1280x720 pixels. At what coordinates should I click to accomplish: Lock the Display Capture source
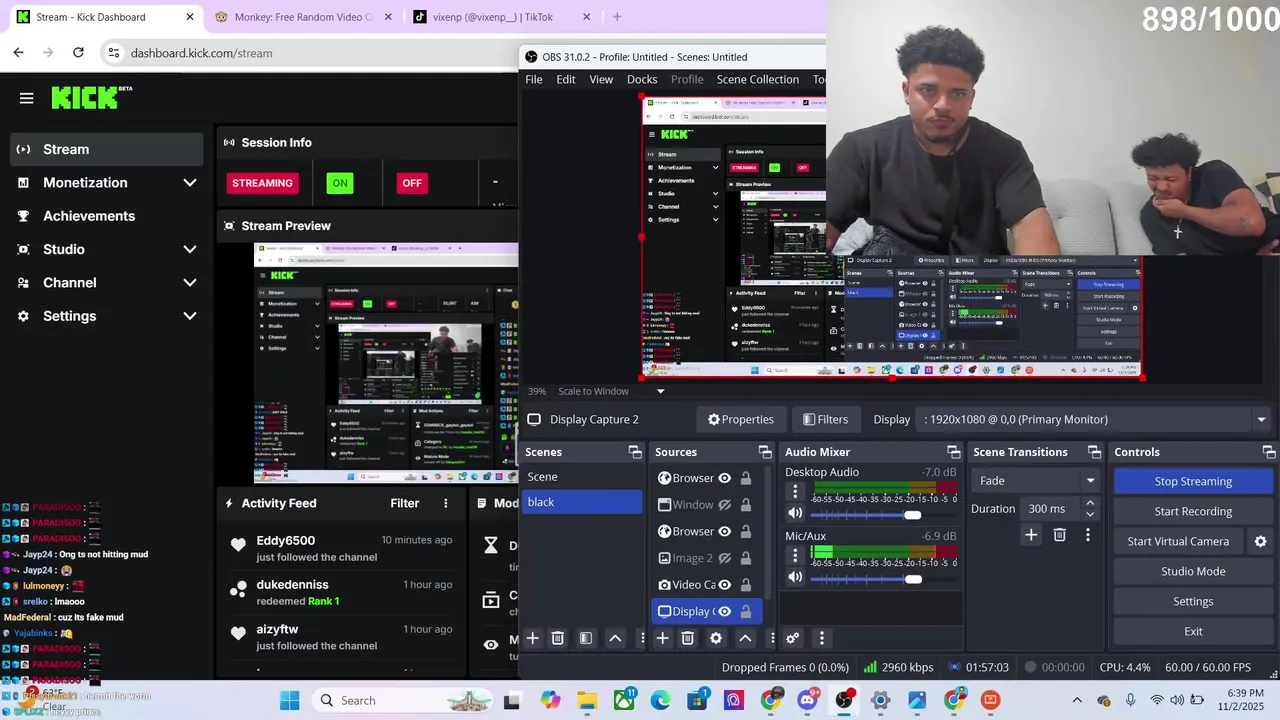tap(746, 611)
